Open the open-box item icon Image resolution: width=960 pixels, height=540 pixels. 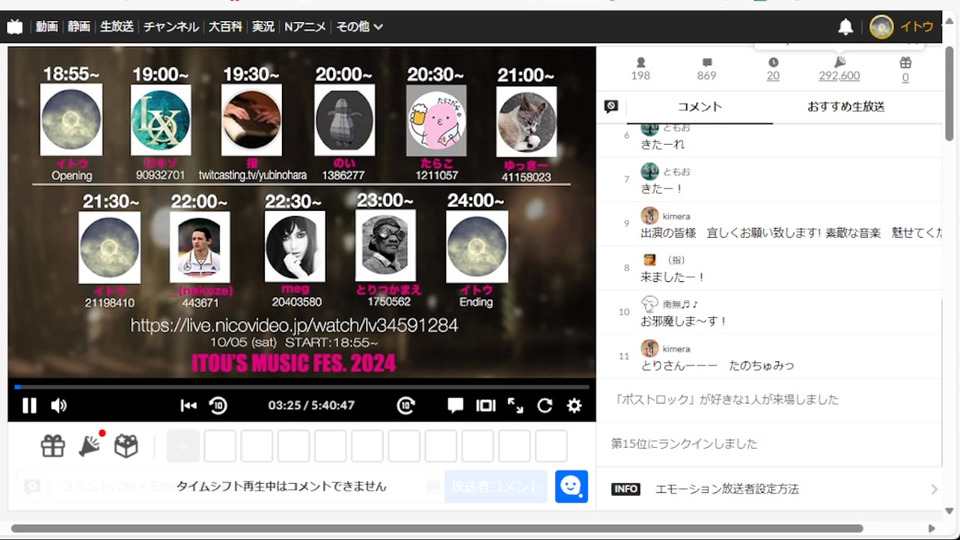click(x=126, y=446)
